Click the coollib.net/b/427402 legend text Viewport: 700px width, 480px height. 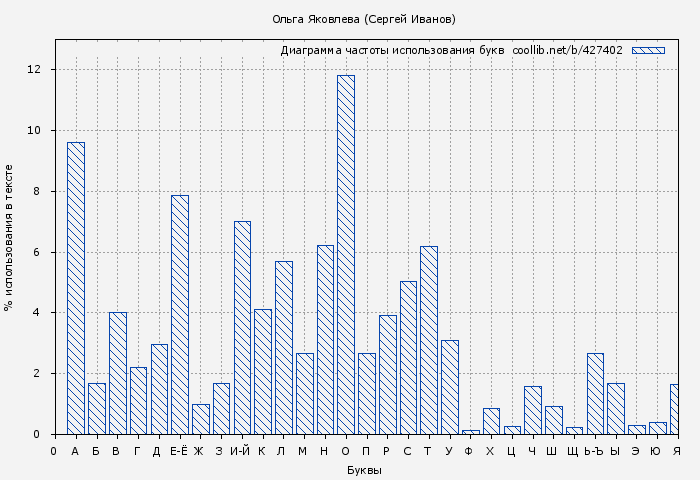tap(567, 50)
